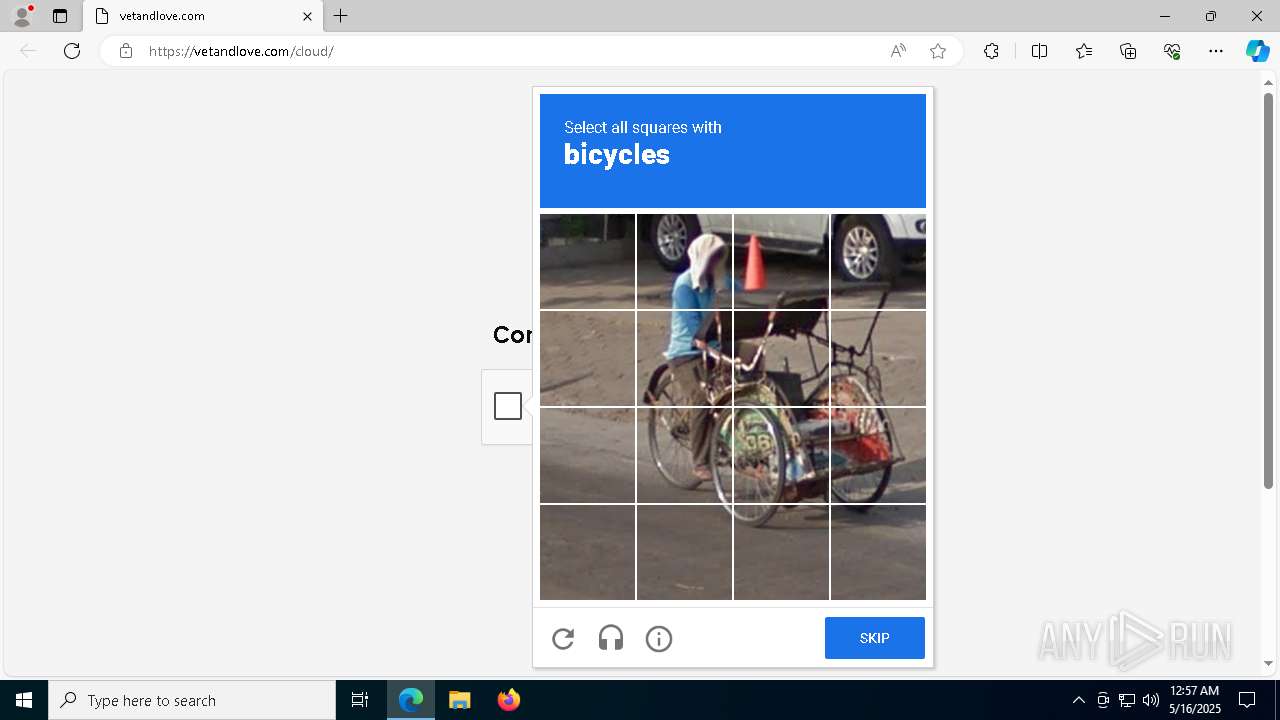Viewport: 1280px width, 720px height.
Task: Add this page to favorites star
Action: [x=938, y=51]
